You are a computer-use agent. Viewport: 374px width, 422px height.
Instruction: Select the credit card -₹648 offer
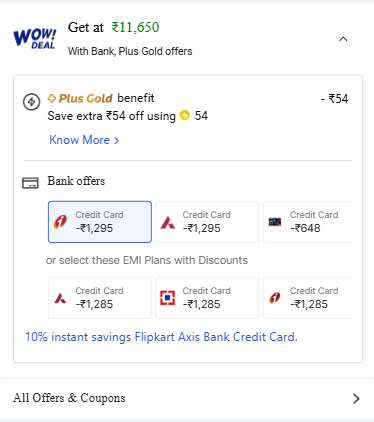coord(308,222)
